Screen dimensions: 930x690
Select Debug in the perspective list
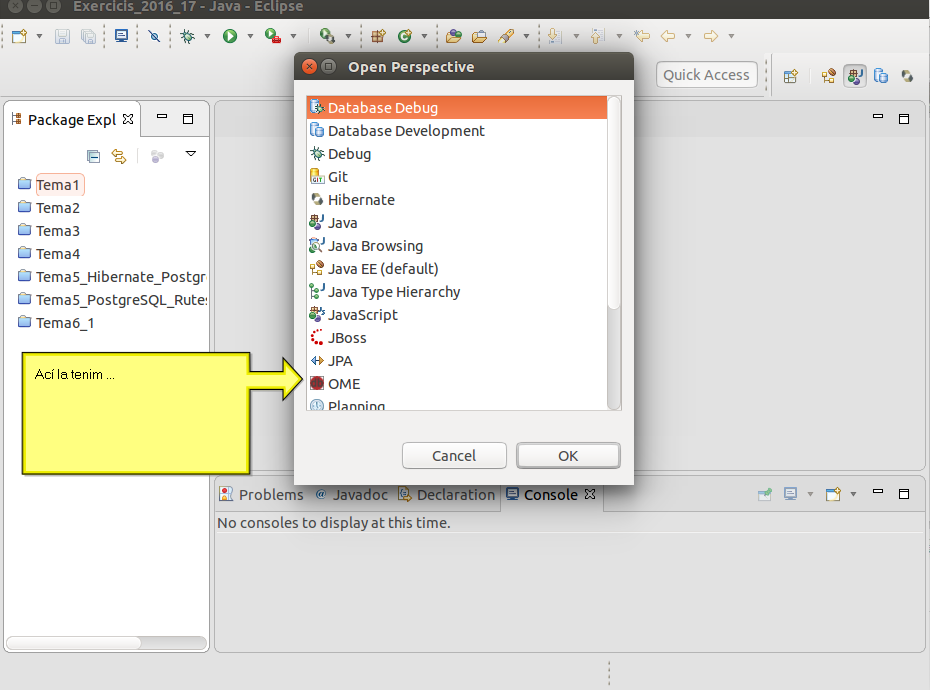pyautogui.click(x=457, y=154)
